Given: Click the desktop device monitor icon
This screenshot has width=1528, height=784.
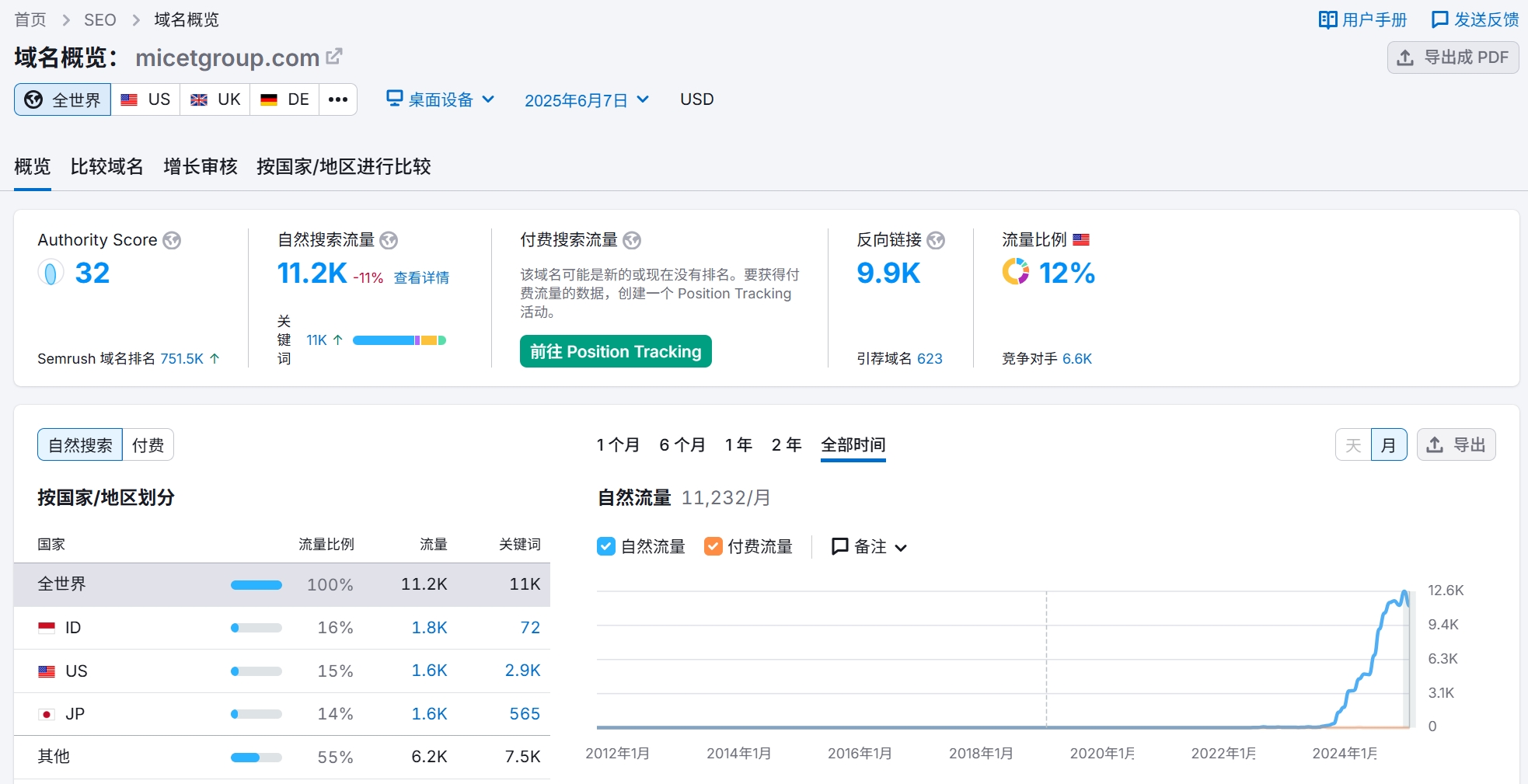Looking at the screenshot, I should click(x=395, y=98).
